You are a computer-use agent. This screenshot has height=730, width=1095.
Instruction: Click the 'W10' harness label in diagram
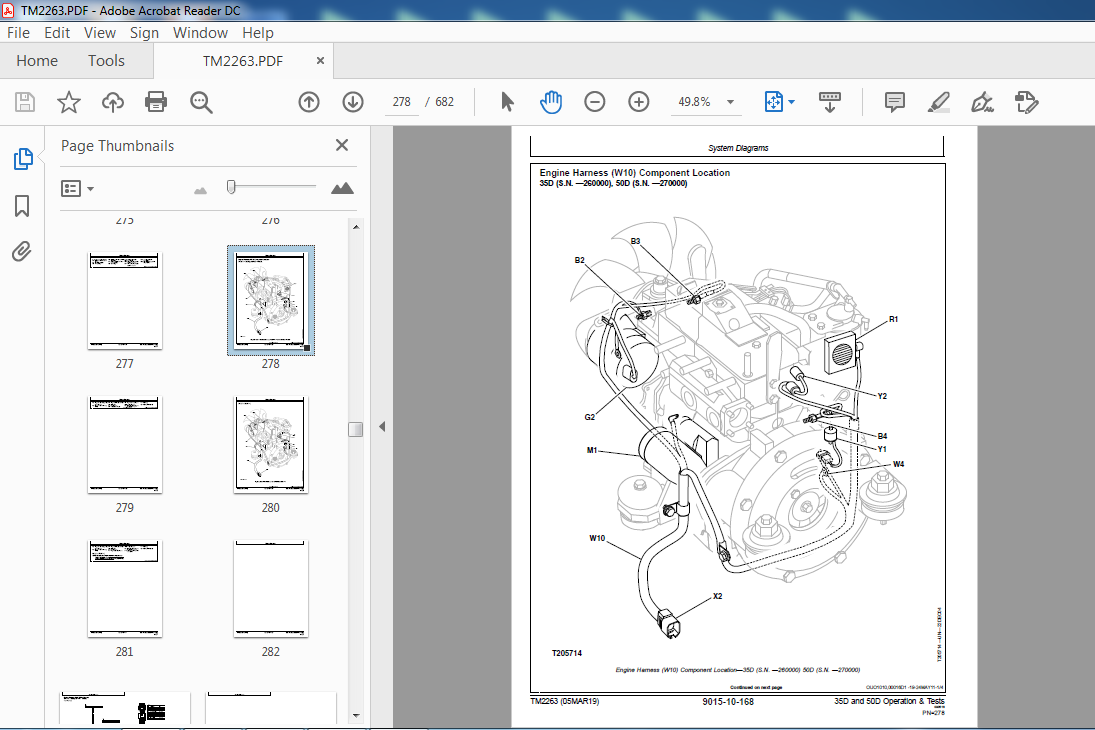point(597,539)
